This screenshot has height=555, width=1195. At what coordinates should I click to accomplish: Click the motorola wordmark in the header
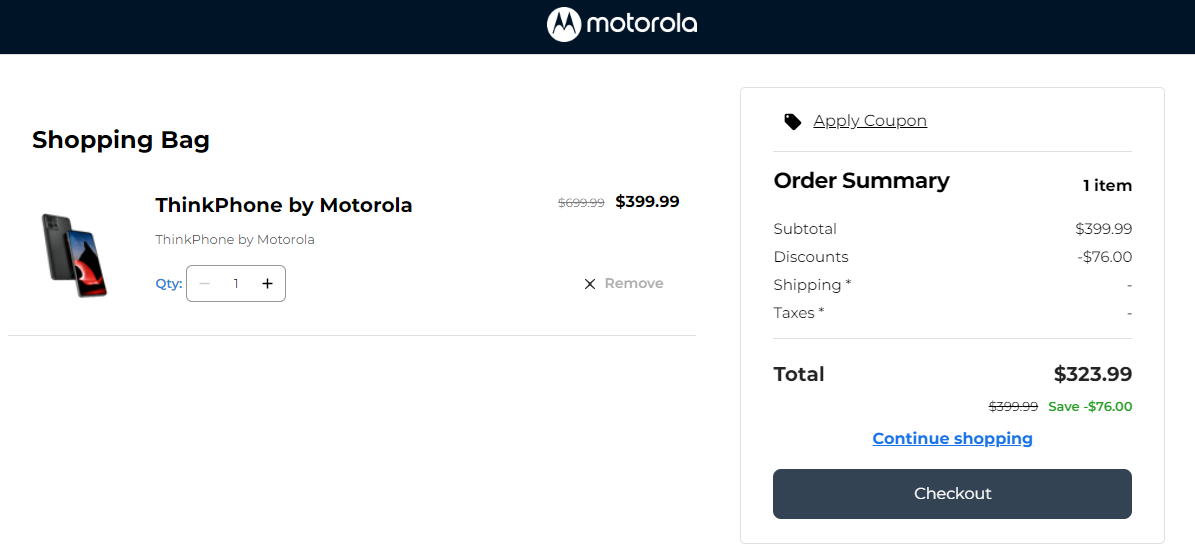[x=641, y=25]
